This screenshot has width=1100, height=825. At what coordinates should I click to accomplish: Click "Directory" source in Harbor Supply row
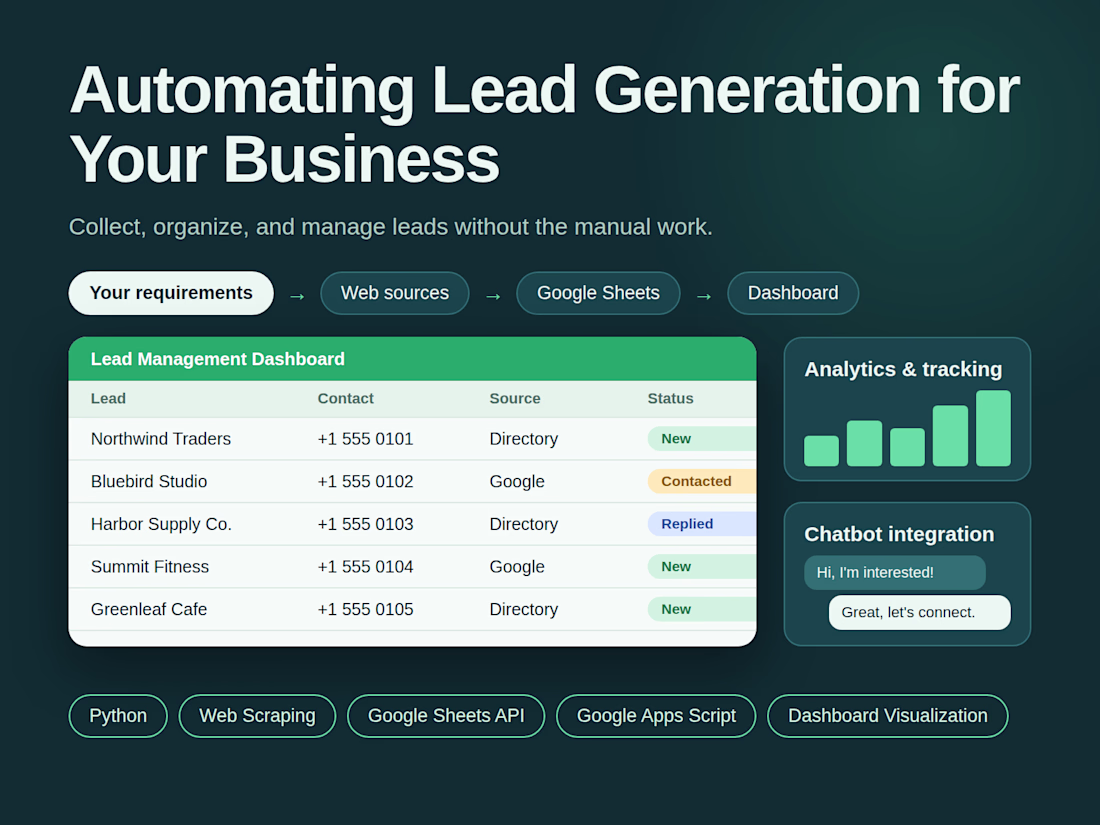point(523,524)
